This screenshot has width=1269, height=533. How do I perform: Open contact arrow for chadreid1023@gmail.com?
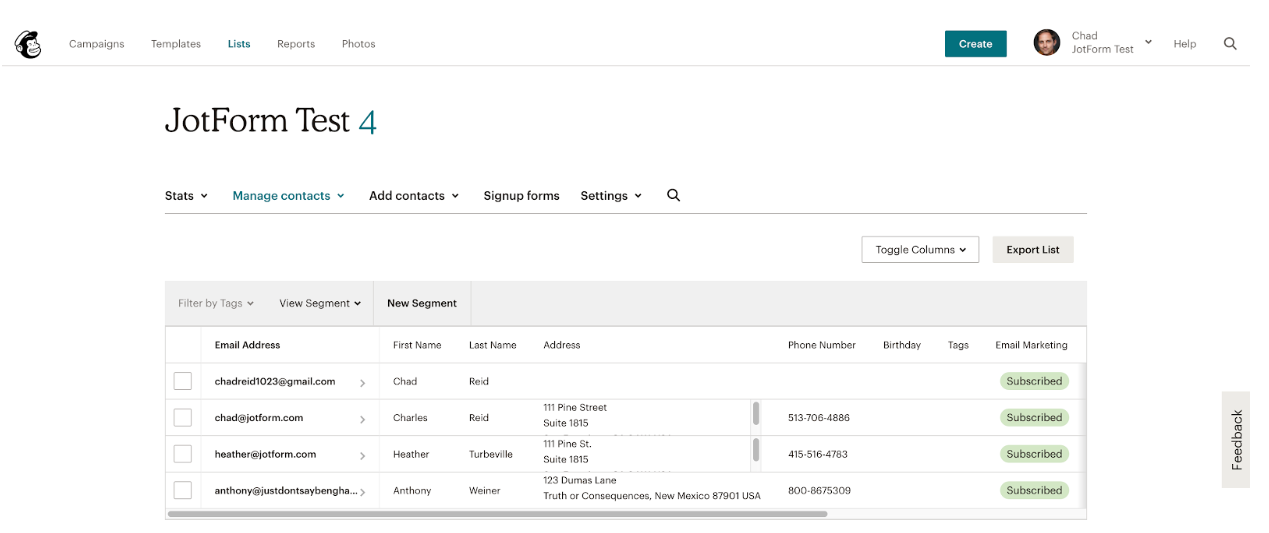(x=362, y=383)
